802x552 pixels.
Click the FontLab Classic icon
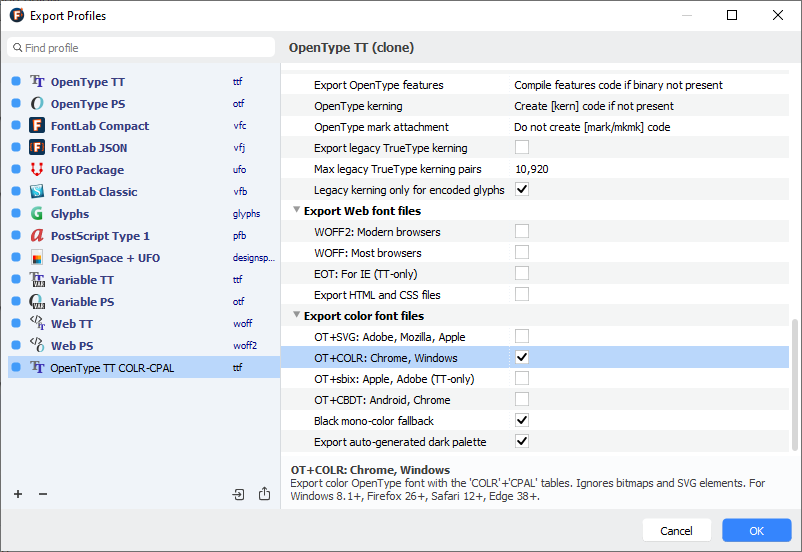tap(37, 191)
